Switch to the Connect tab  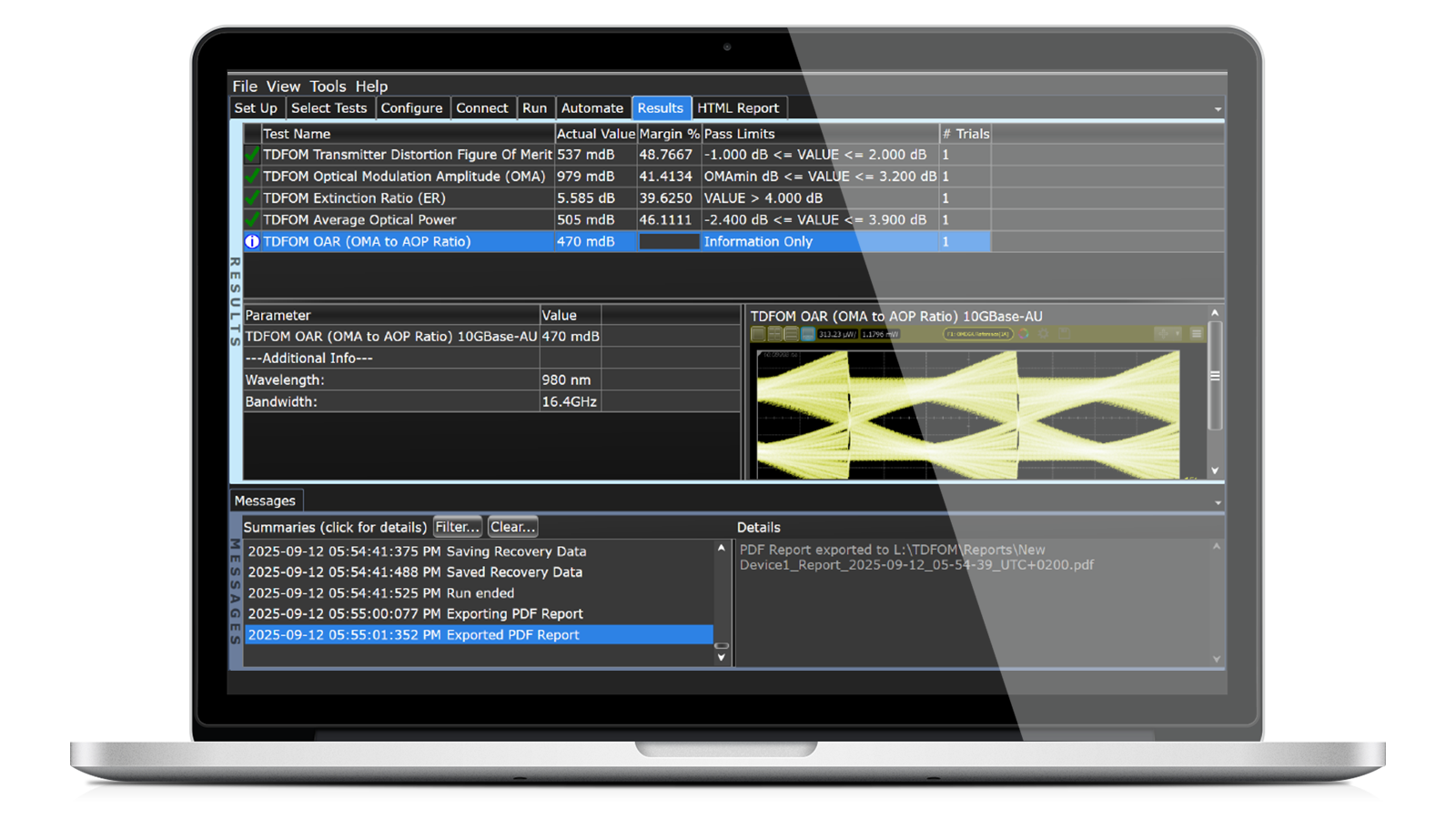(x=481, y=107)
